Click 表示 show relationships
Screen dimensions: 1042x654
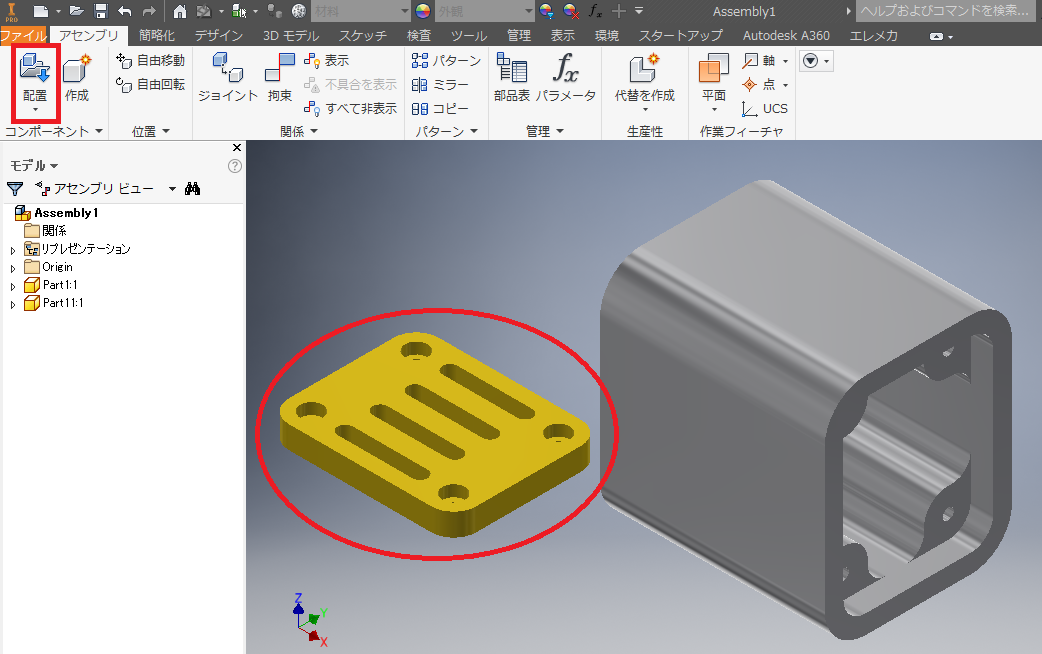(x=326, y=60)
